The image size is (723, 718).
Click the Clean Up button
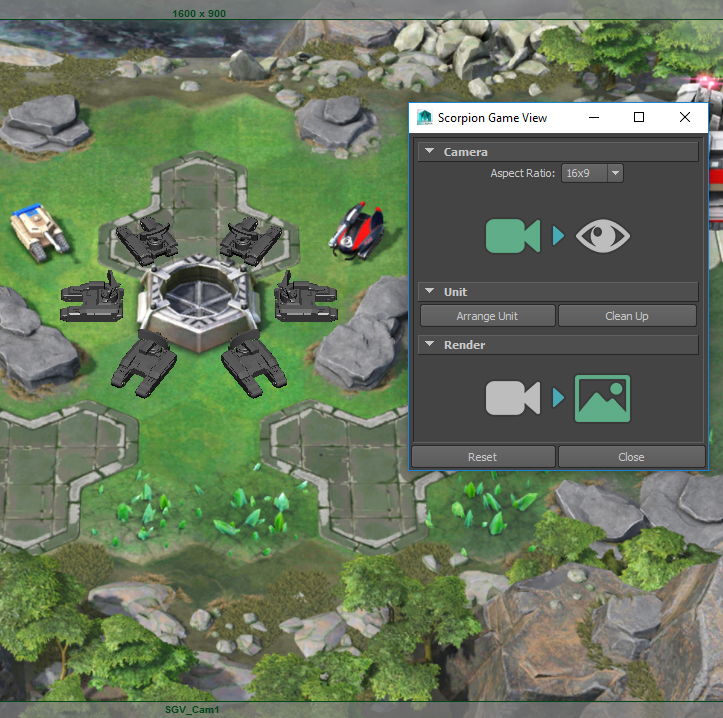627,316
